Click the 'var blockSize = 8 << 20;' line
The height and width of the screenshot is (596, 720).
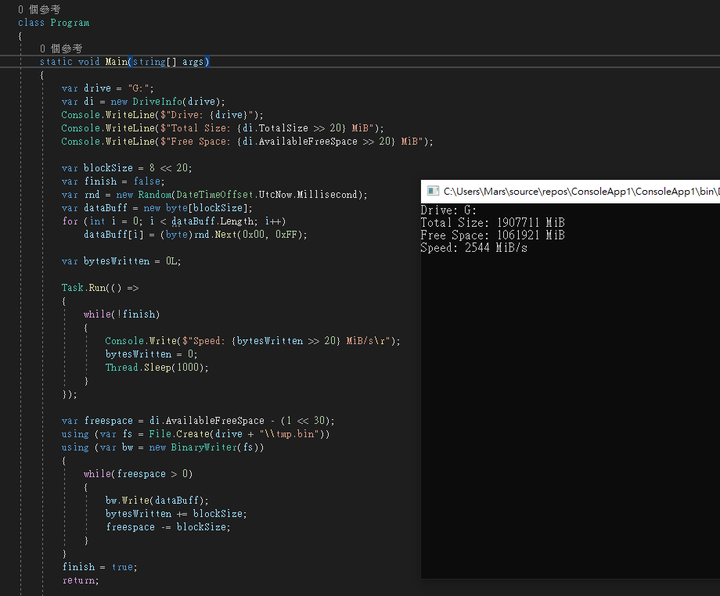pyautogui.click(x=127, y=168)
